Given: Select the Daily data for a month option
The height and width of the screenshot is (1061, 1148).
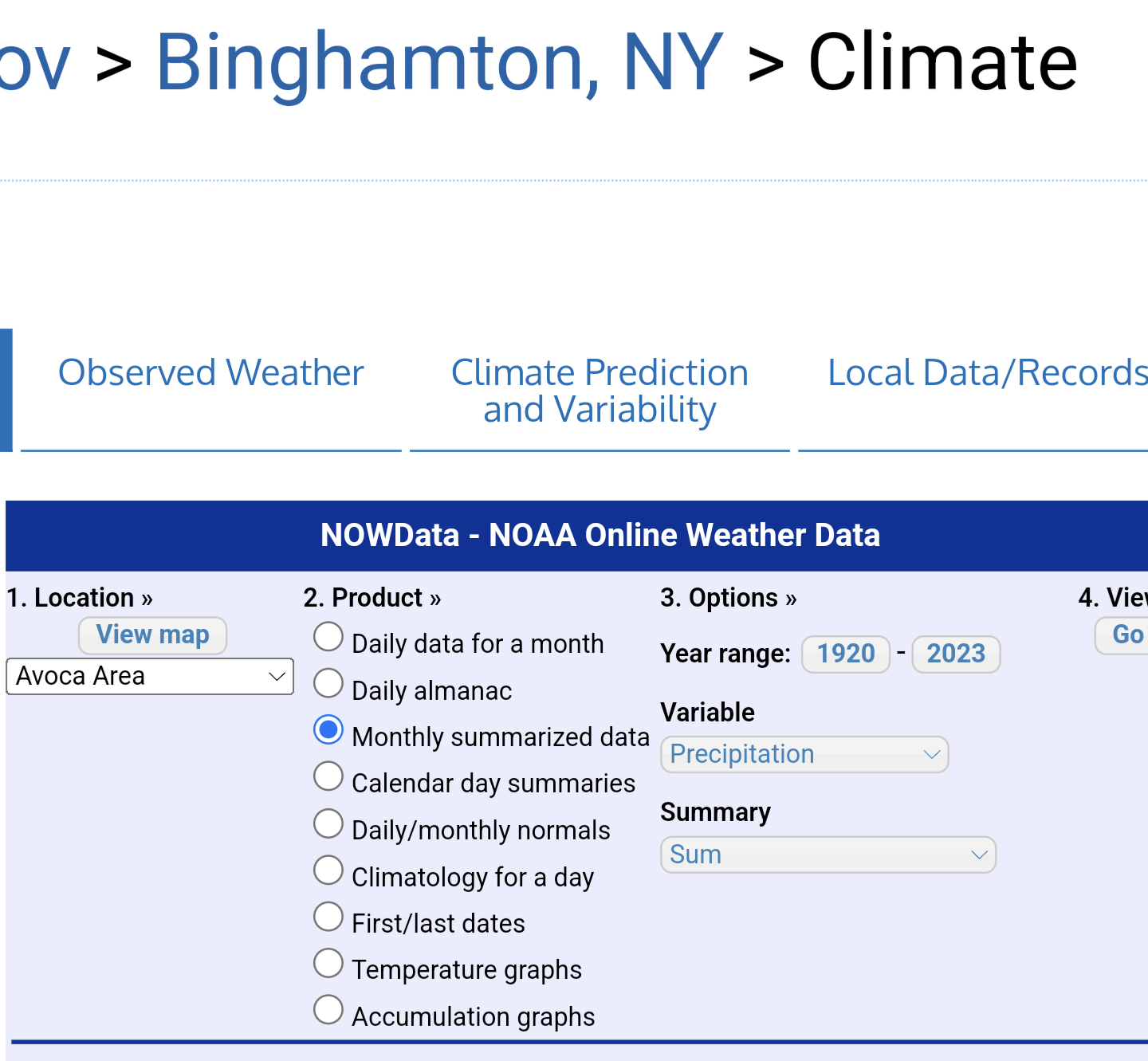Looking at the screenshot, I should [x=328, y=638].
